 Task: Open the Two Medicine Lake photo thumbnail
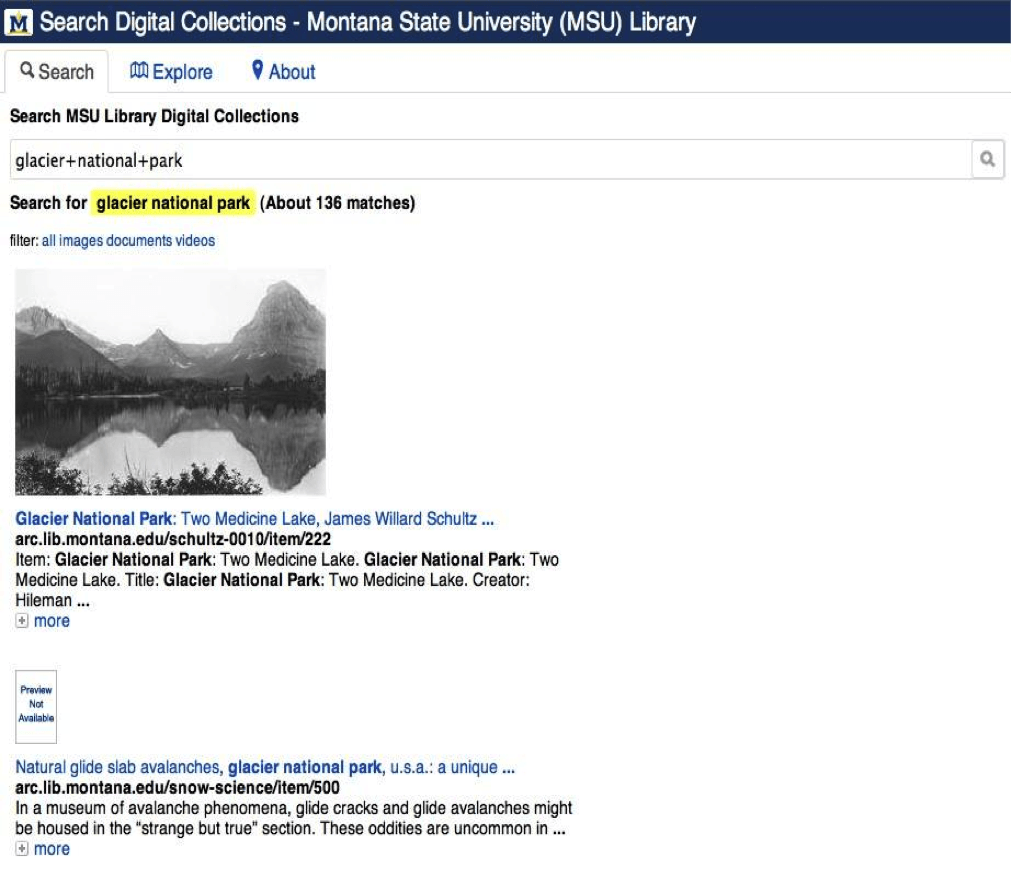click(170, 381)
